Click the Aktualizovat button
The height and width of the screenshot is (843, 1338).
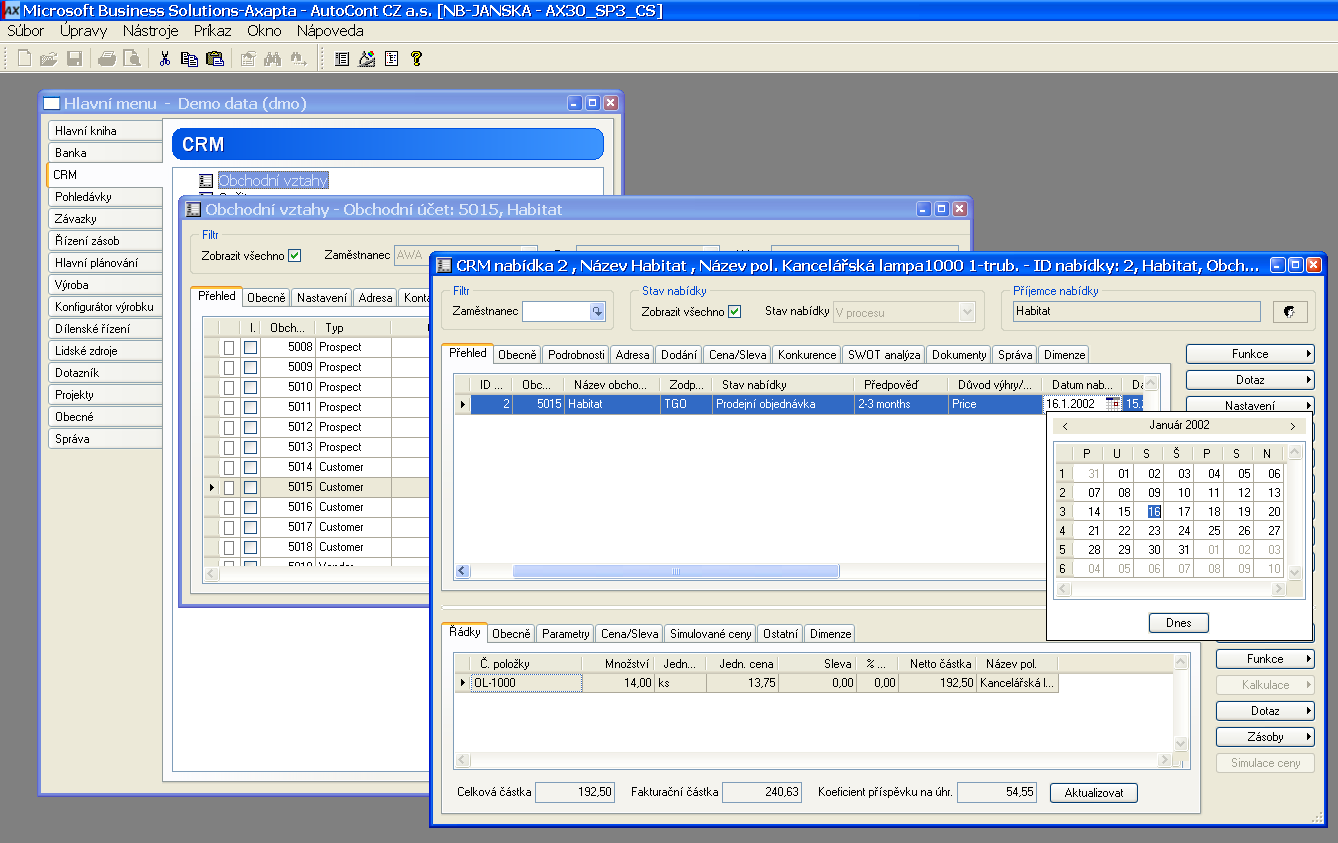pos(1094,793)
